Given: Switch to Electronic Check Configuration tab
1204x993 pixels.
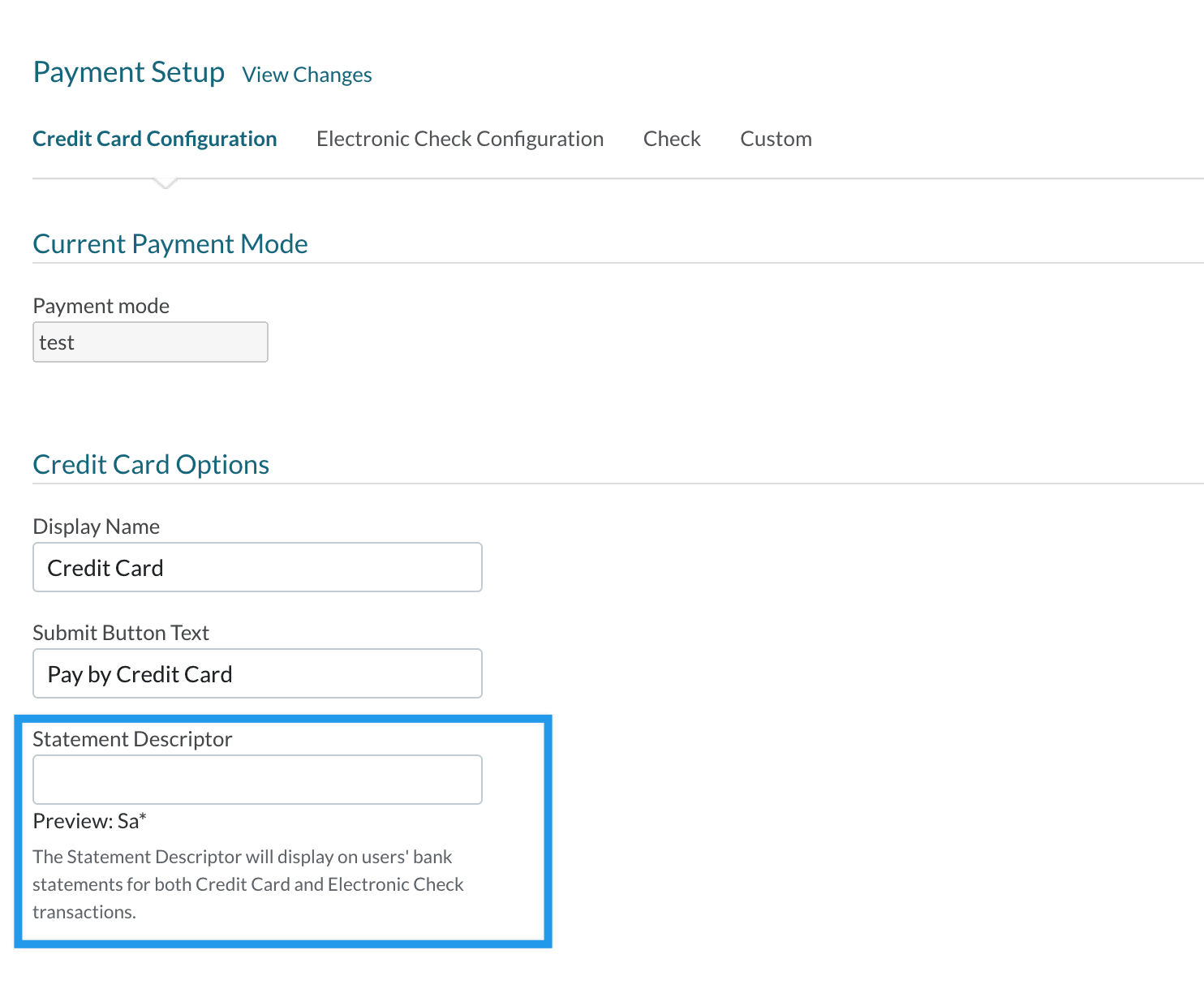Looking at the screenshot, I should tap(460, 139).
